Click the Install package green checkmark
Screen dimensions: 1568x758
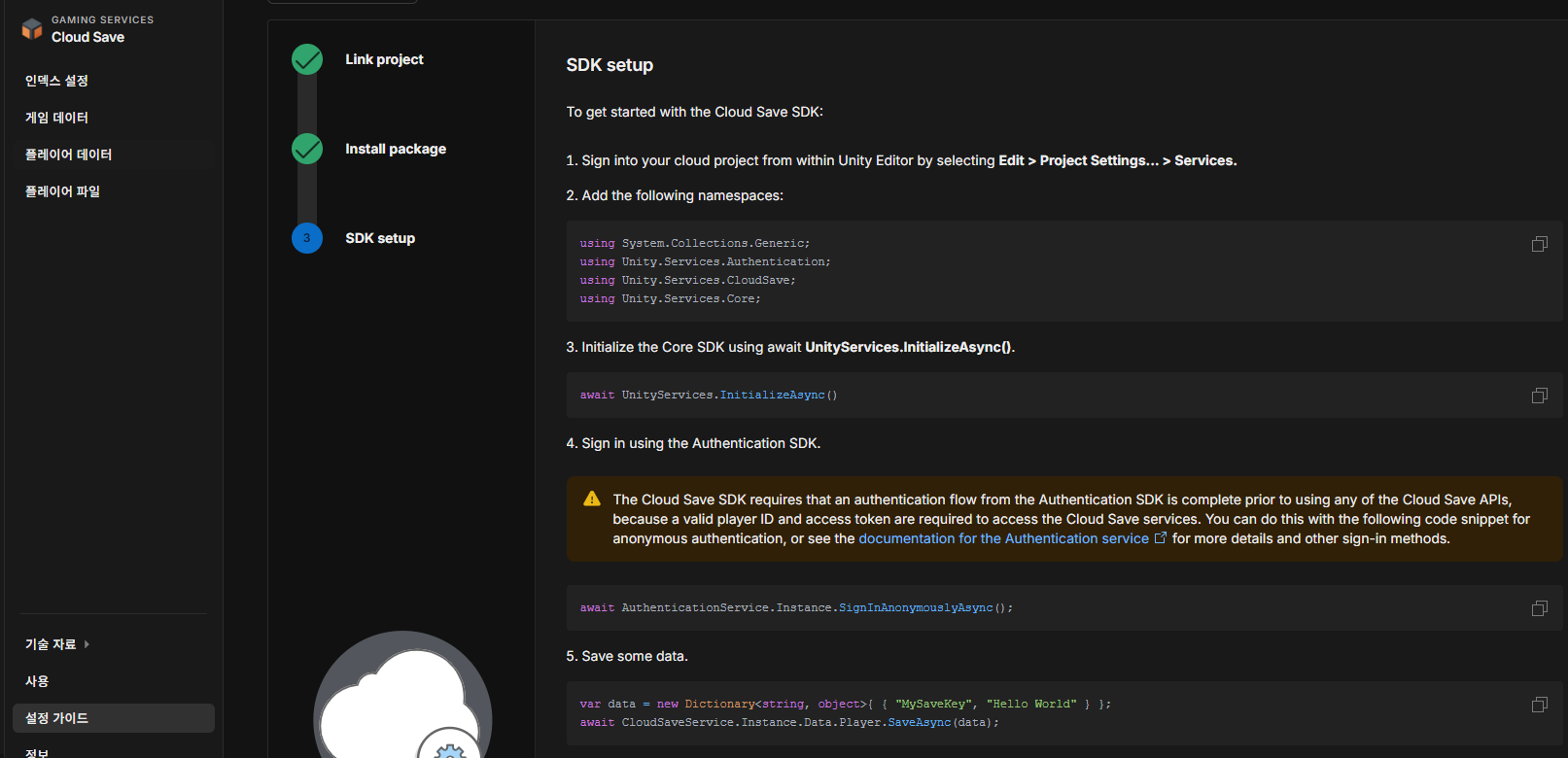click(x=307, y=149)
